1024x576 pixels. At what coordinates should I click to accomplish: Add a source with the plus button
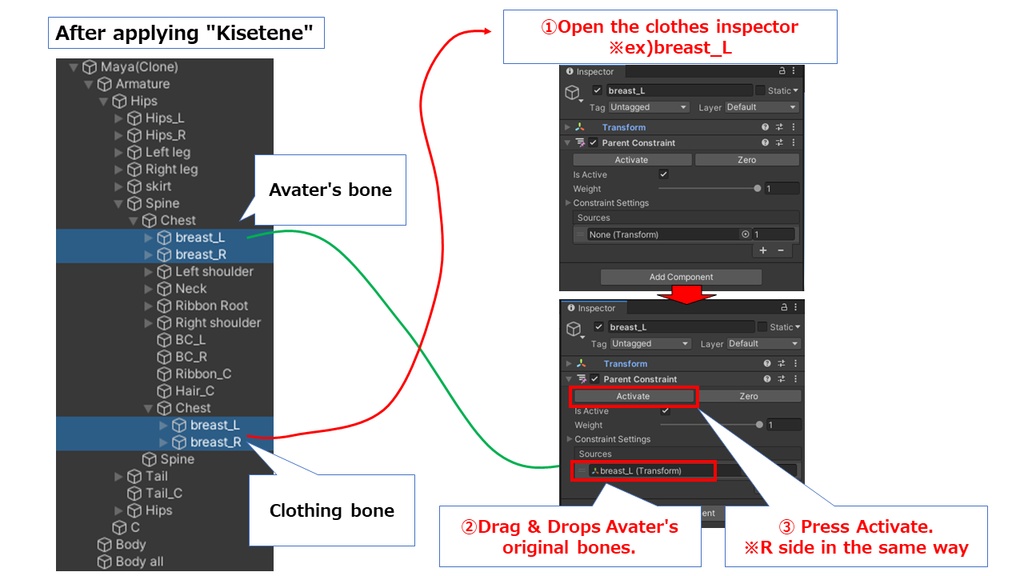coord(763,250)
